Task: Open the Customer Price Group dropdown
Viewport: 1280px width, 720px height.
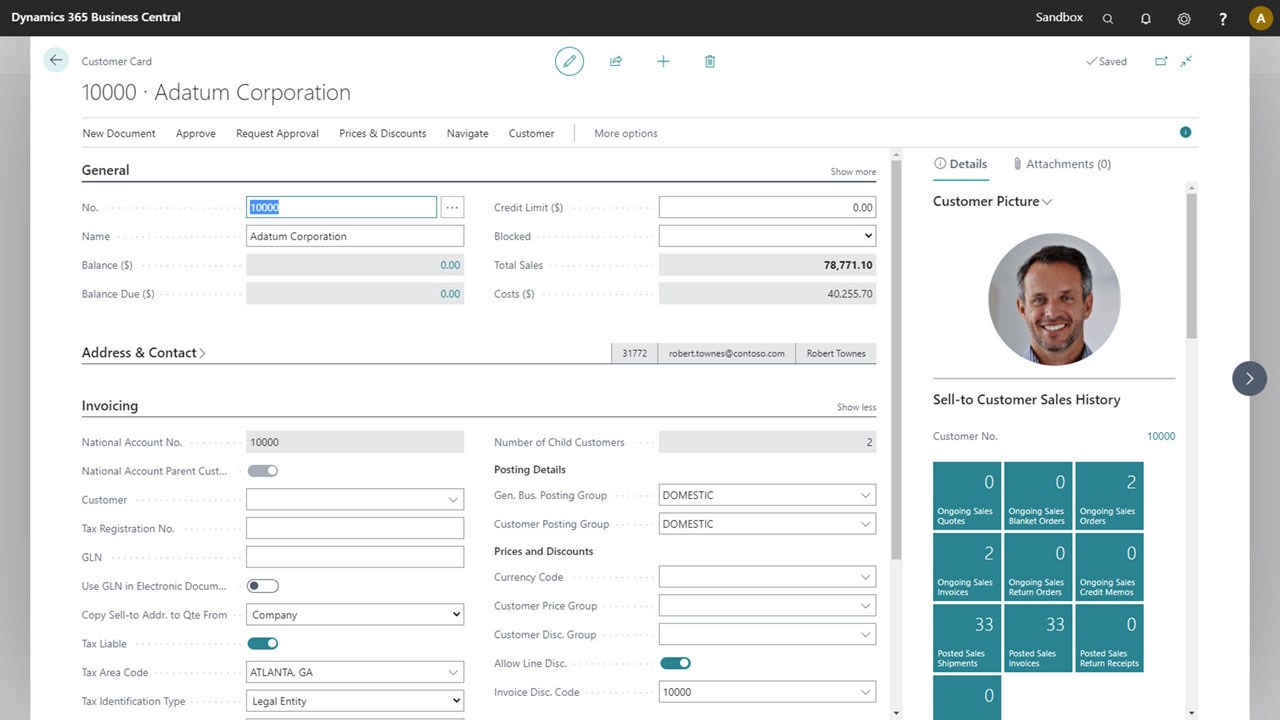Action: tap(767, 606)
